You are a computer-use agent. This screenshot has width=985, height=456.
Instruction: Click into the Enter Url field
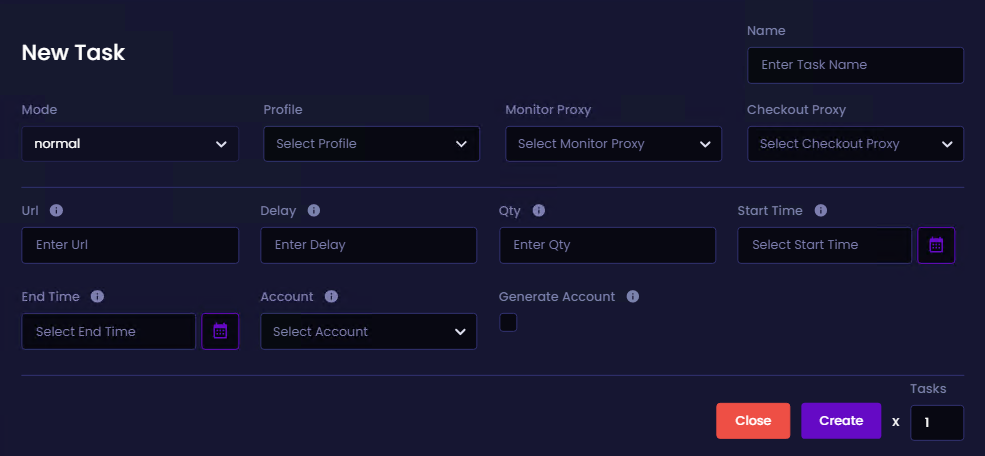130,245
